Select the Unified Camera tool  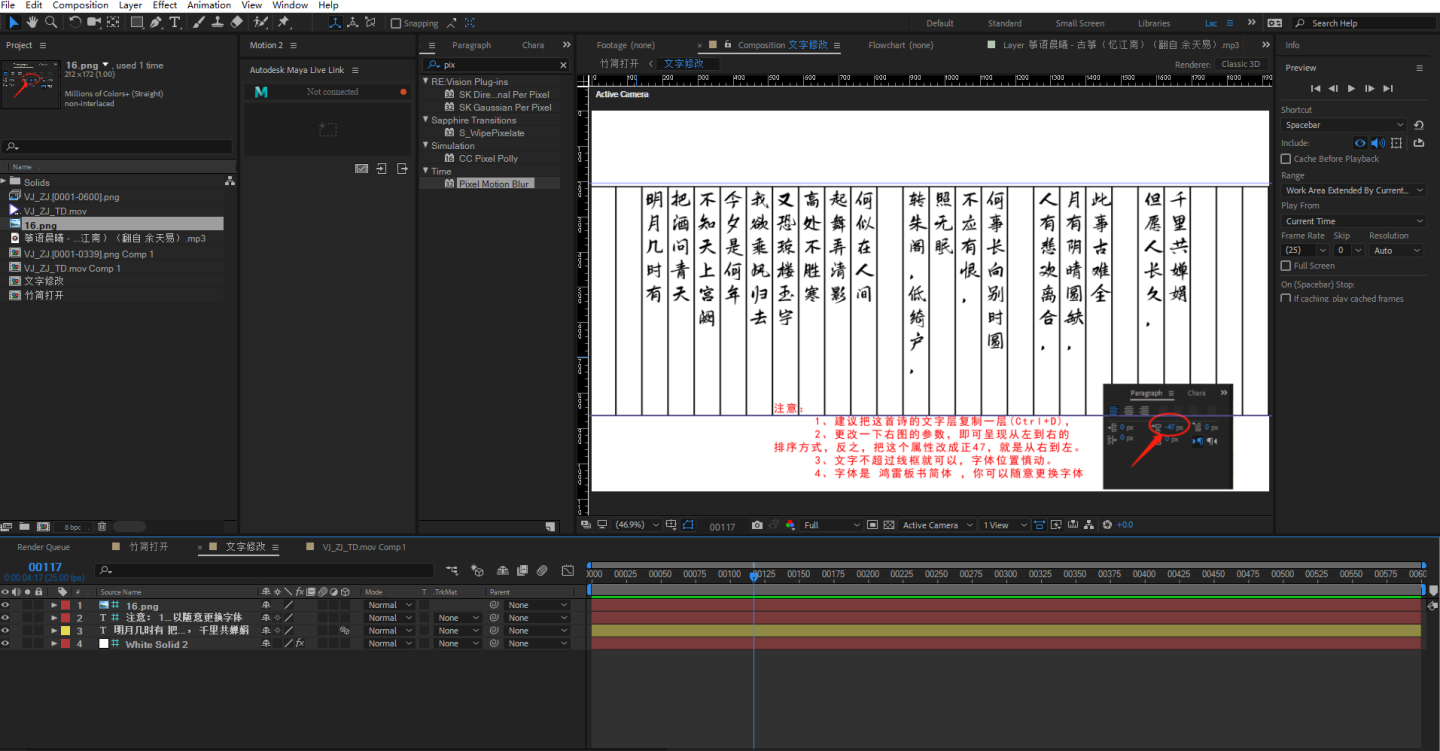[94, 22]
